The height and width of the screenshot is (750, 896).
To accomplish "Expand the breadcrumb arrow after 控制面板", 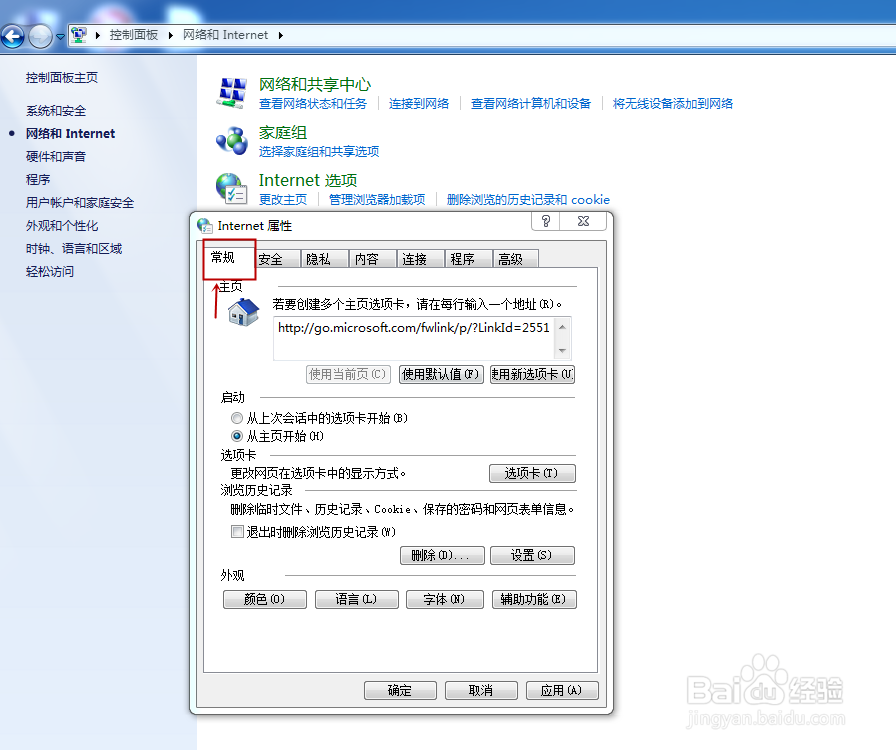I will [170, 33].
